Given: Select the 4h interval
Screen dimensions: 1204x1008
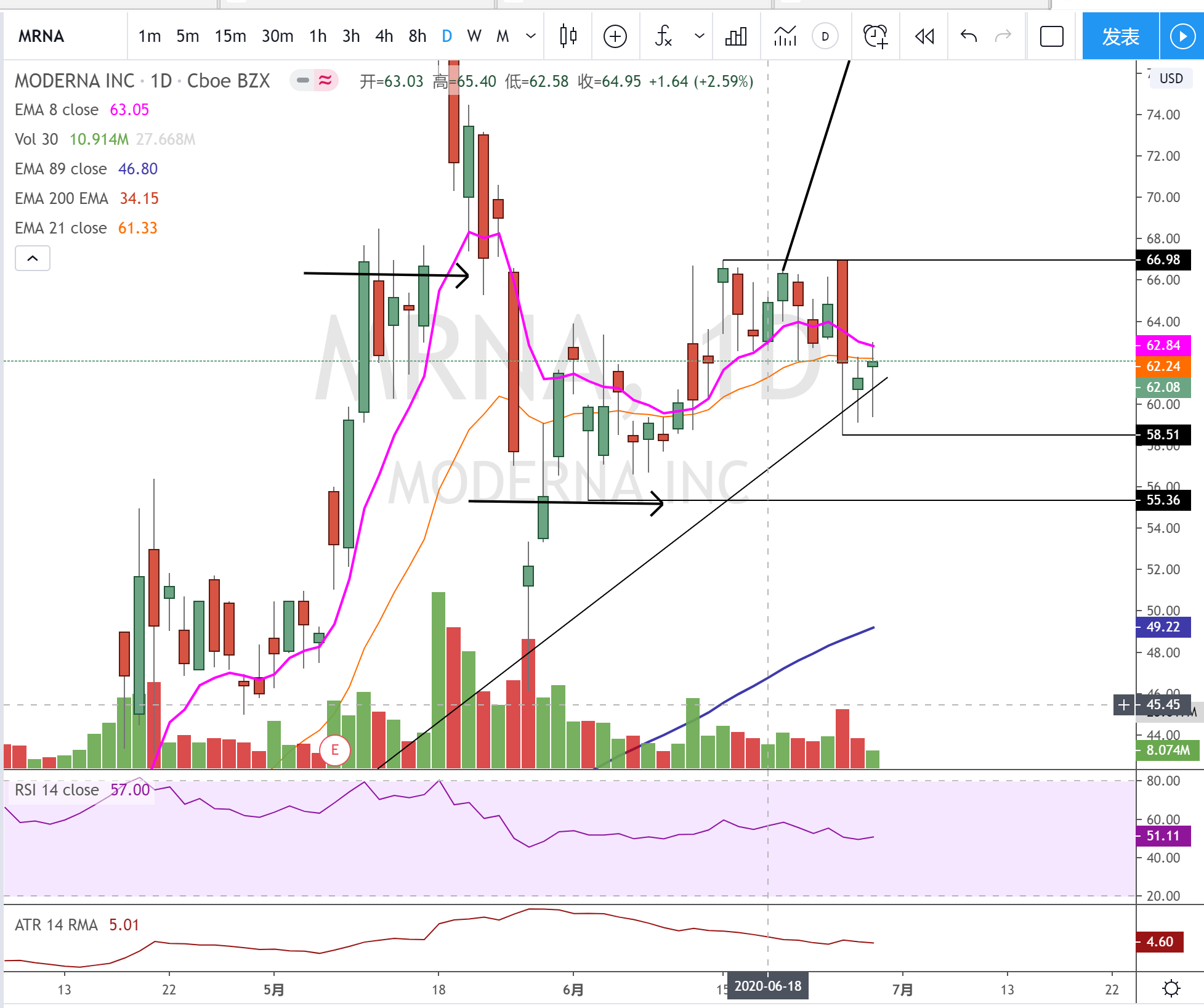Looking at the screenshot, I should click(384, 36).
